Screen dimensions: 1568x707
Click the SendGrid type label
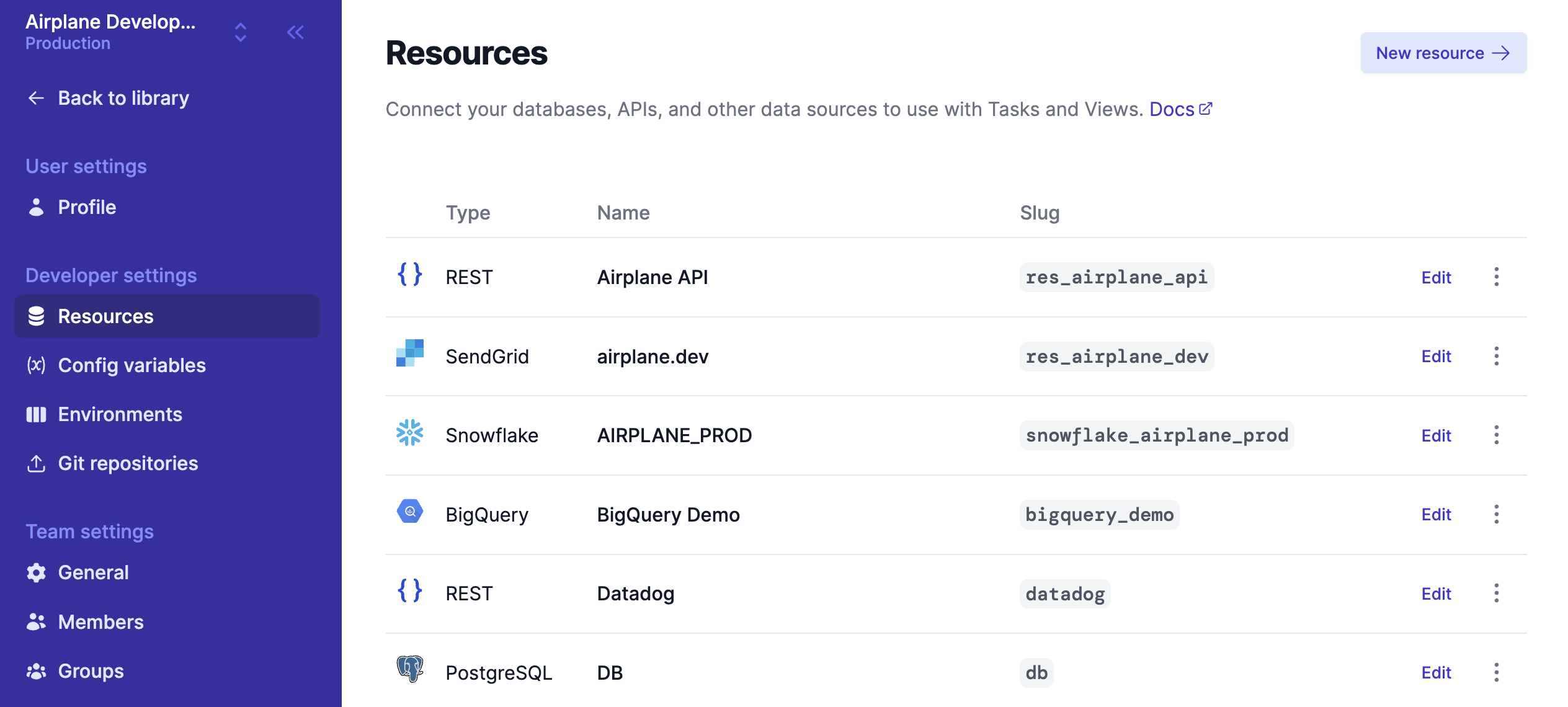tap(487, 357)
